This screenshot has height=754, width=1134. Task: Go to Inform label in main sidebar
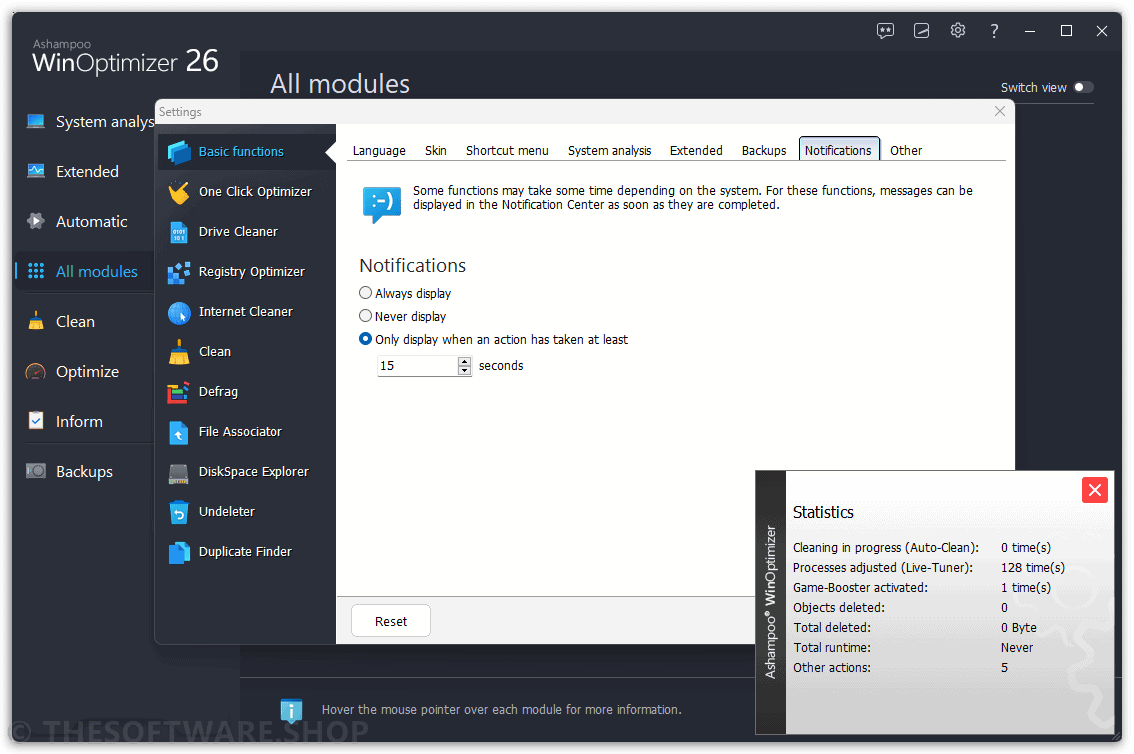coord(80,421)
